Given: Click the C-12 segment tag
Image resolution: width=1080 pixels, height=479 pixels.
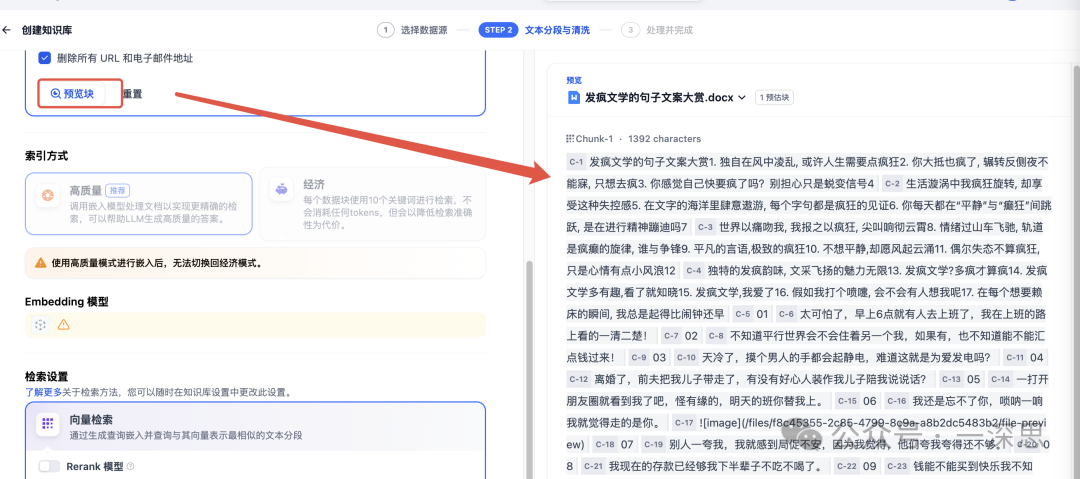Looking at the screenshot, I should pos(579,379).
